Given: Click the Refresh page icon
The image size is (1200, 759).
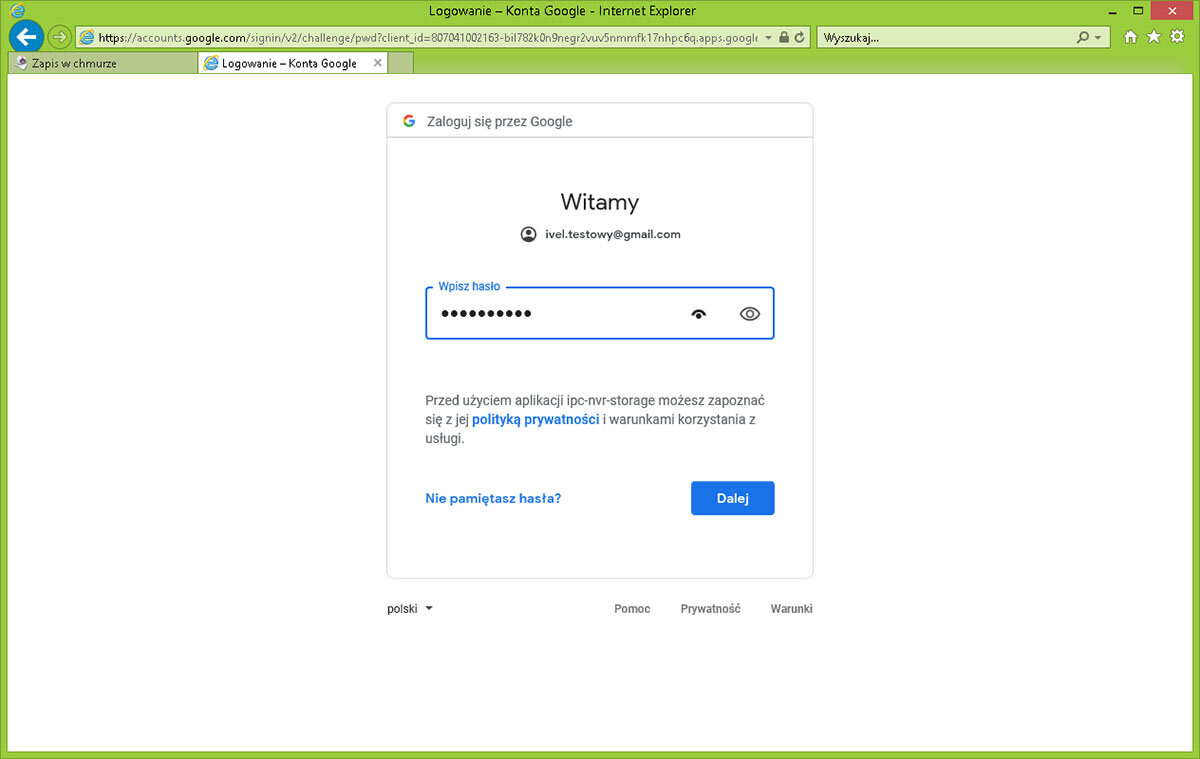Looking at the screenshot, I should coord(799,37).
